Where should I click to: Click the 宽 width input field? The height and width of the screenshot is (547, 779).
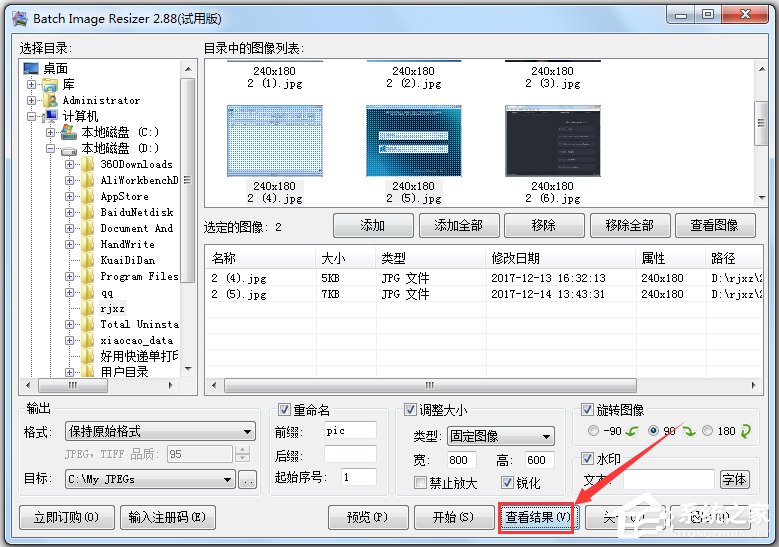tap(459, 460)
